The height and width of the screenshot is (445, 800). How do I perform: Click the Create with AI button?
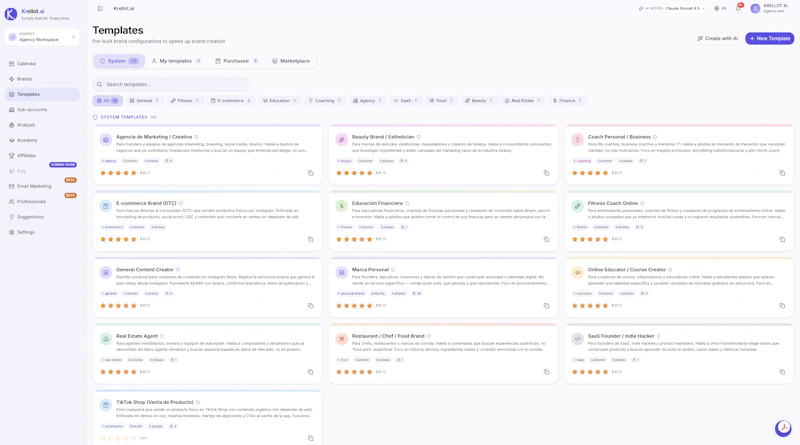[x=717, y=38]
